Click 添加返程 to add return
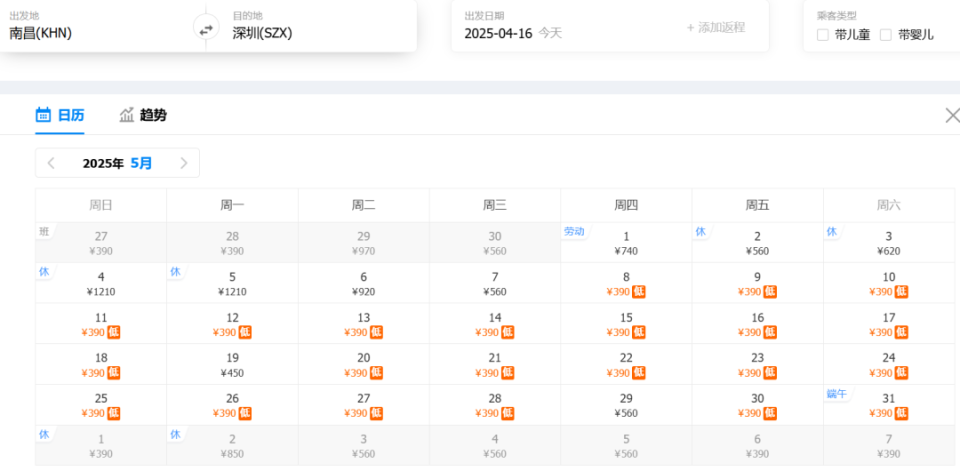Viewport: 960px width, 471px height. [716, 28]
